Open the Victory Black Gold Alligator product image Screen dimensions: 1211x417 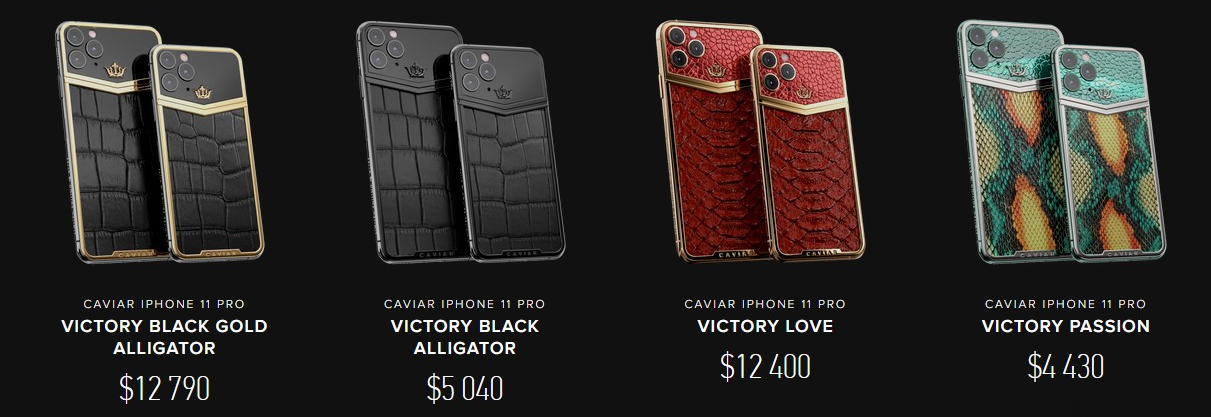tap(164, 144)
